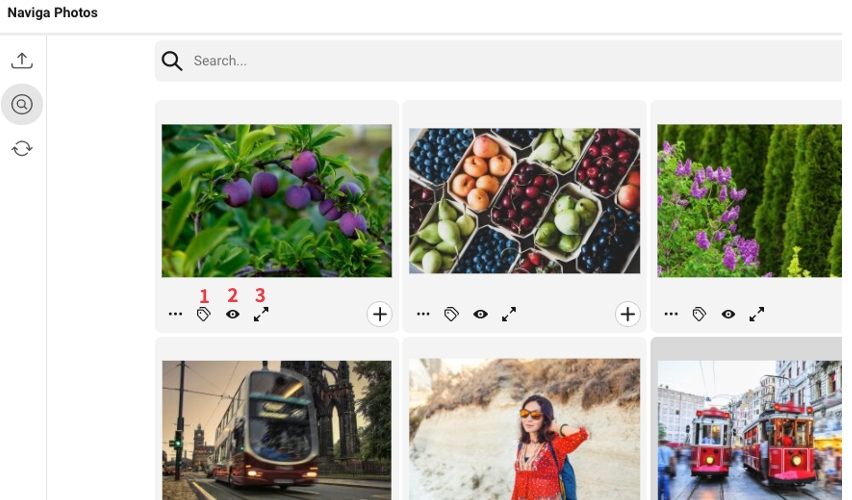This screenshot has width=852, height=500.
Task: Toggle eye preview under lilac flowers photo
Action: [x=728, y=314]
